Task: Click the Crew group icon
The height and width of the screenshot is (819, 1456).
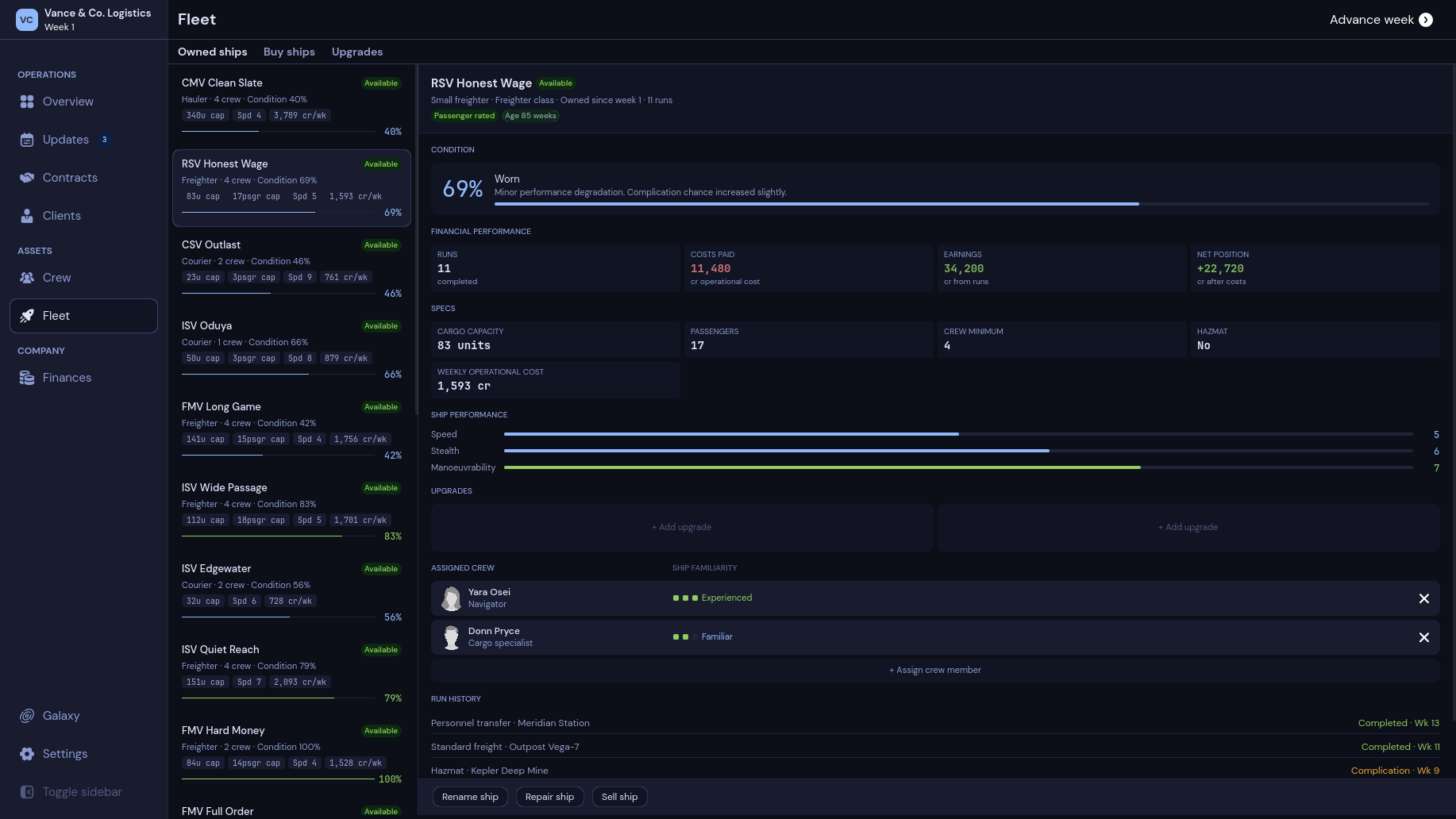Action: click(27, 278)
